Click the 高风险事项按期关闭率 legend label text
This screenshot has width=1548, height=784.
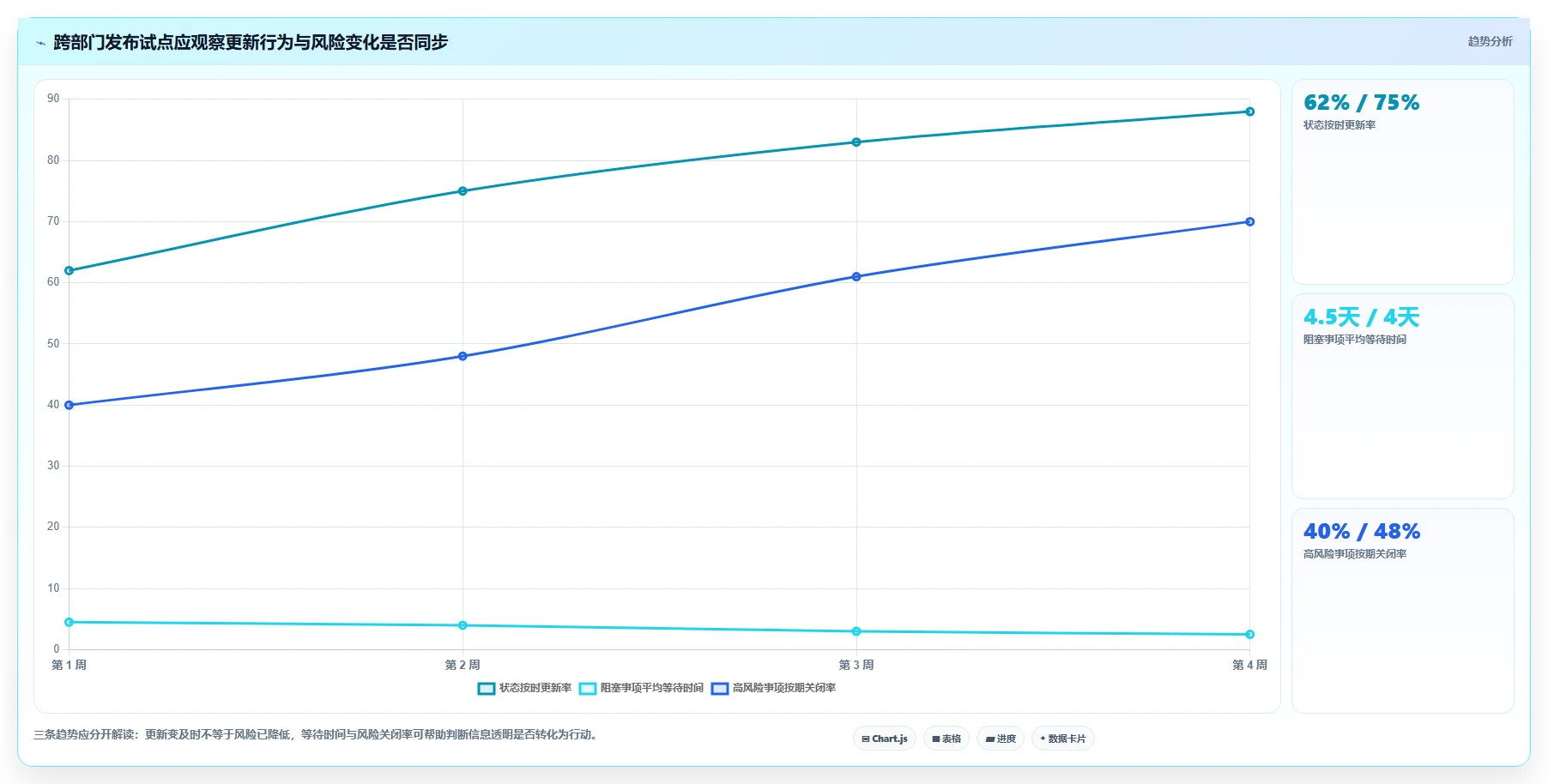pos(784,688)
